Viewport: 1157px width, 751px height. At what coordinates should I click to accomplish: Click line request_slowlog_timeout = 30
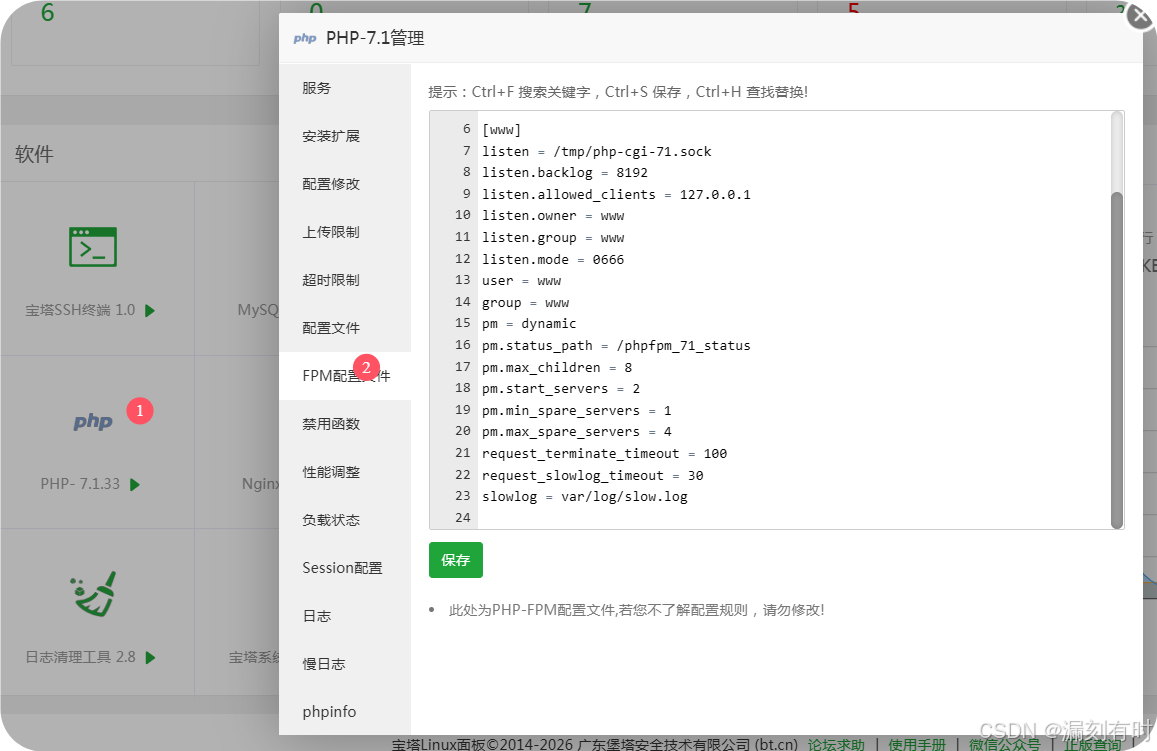point(593,475)
